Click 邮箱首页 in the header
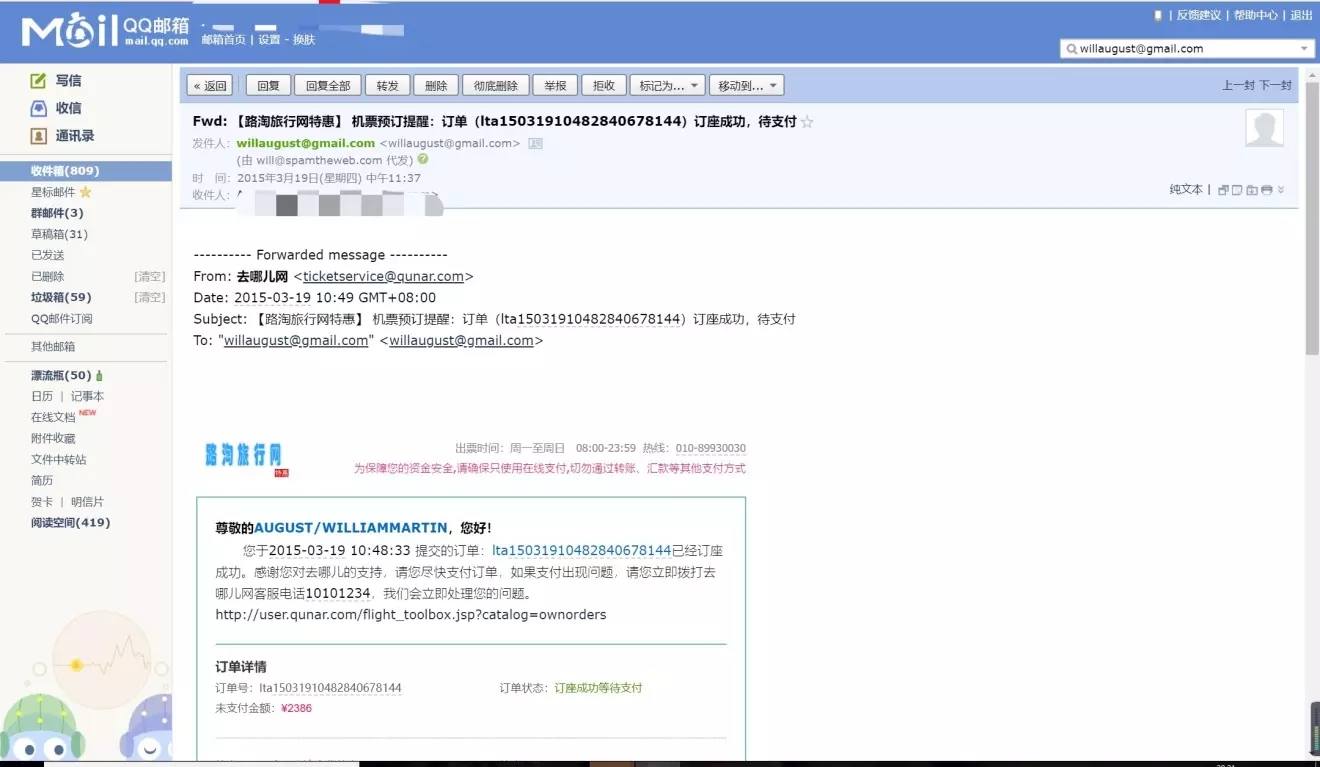 click(x=224, y=40)
